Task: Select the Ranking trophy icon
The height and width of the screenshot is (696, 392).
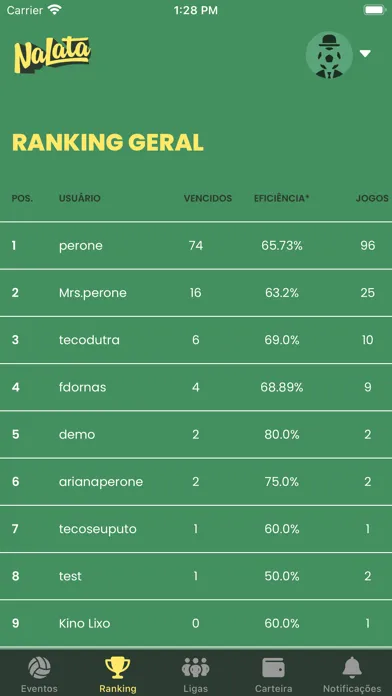Action: (x=118, y=668)
